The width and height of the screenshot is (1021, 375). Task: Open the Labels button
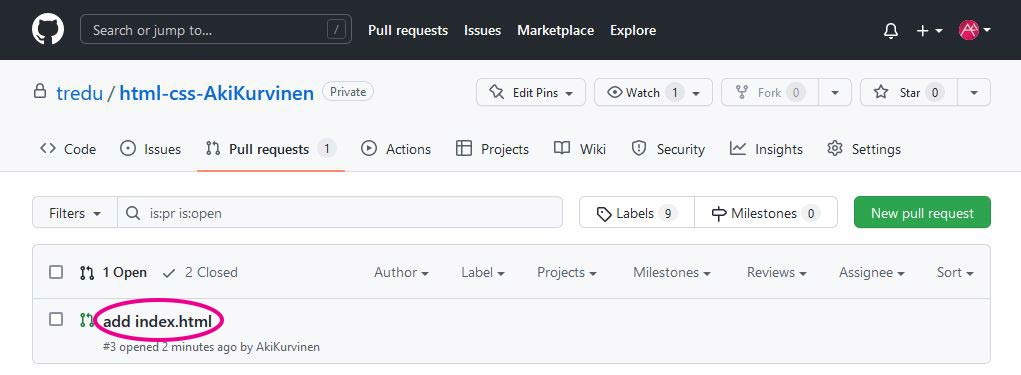(637, 213)
